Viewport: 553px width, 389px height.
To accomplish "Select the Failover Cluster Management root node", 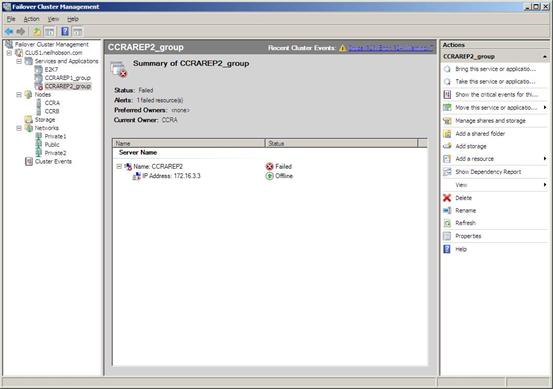I will [x=51, y=44].
